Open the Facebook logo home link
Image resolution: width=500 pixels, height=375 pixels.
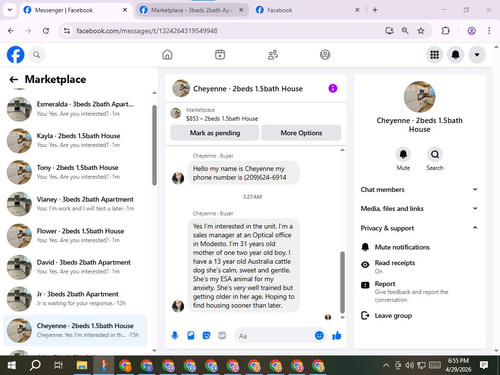coord(15,55)
